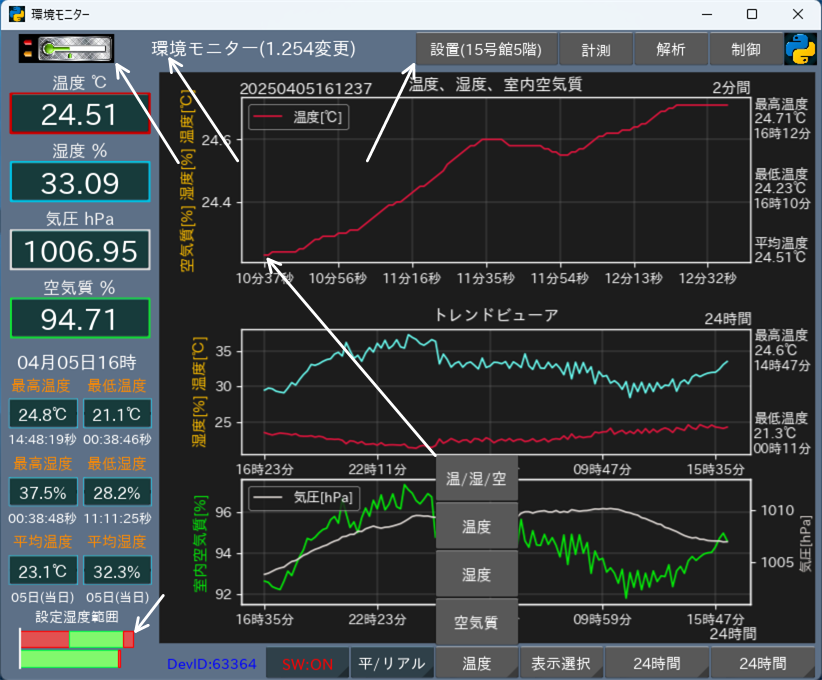Click the 環境モニター title bar app icon
The image size is (822, 680).
pyautogui.click(x=16, y=14)
